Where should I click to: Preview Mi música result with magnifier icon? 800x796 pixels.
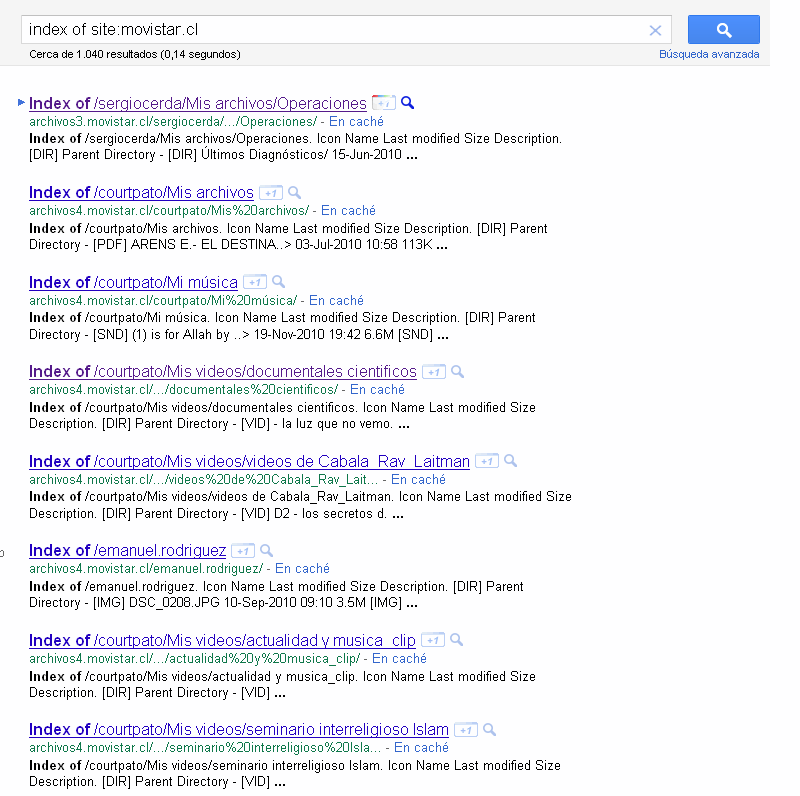coord(278,282)
